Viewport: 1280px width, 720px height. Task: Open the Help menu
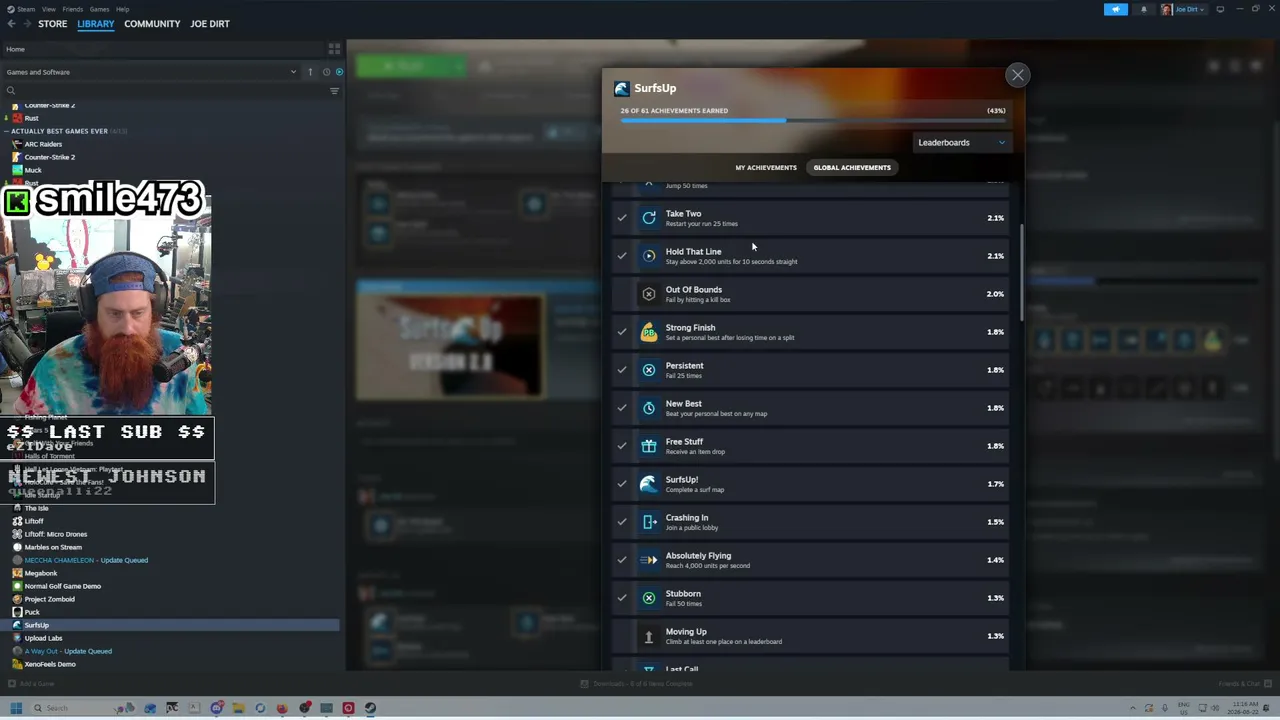point(122,9)
